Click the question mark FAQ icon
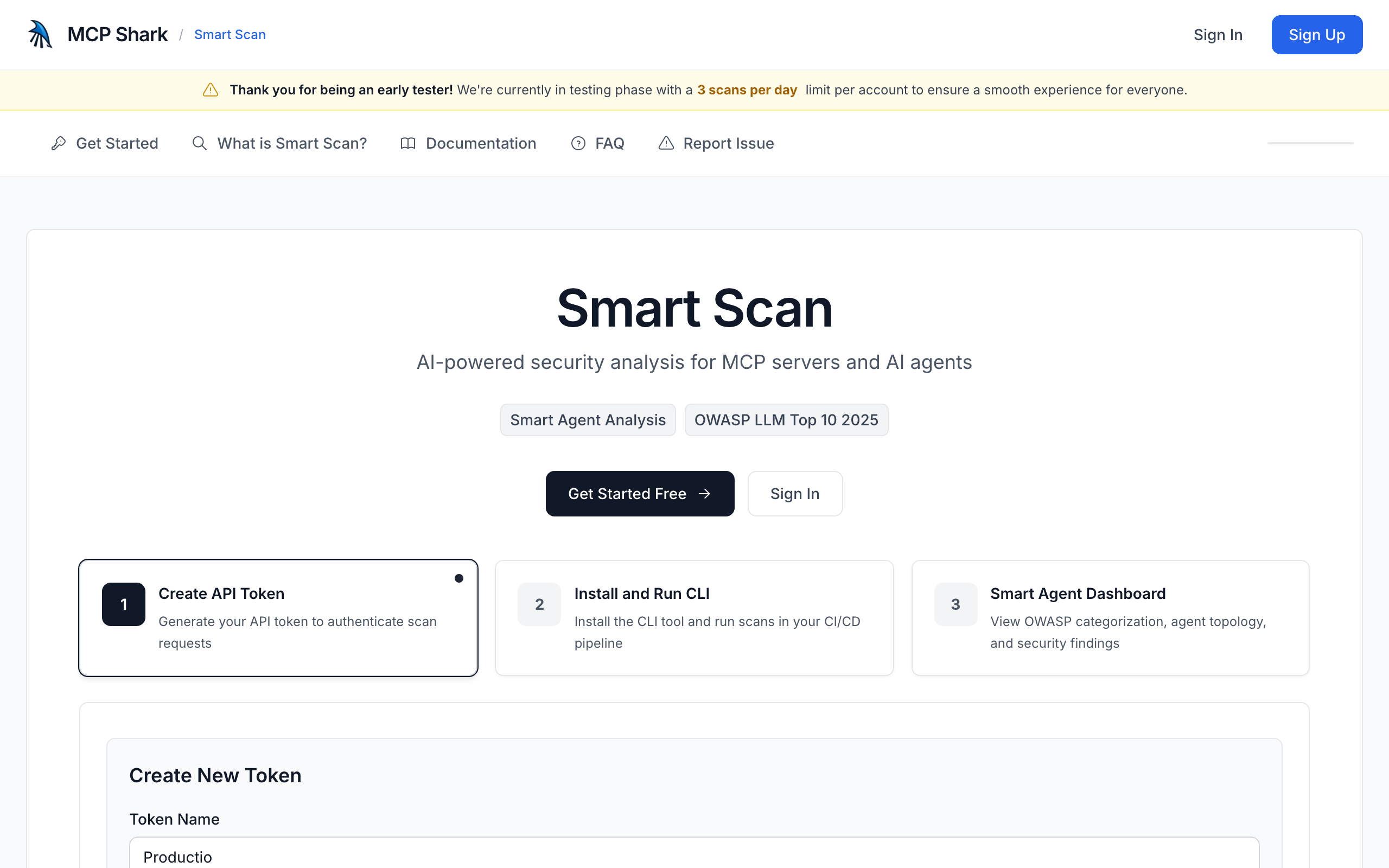Screen dimensions: 1389x868 (578, 143)
